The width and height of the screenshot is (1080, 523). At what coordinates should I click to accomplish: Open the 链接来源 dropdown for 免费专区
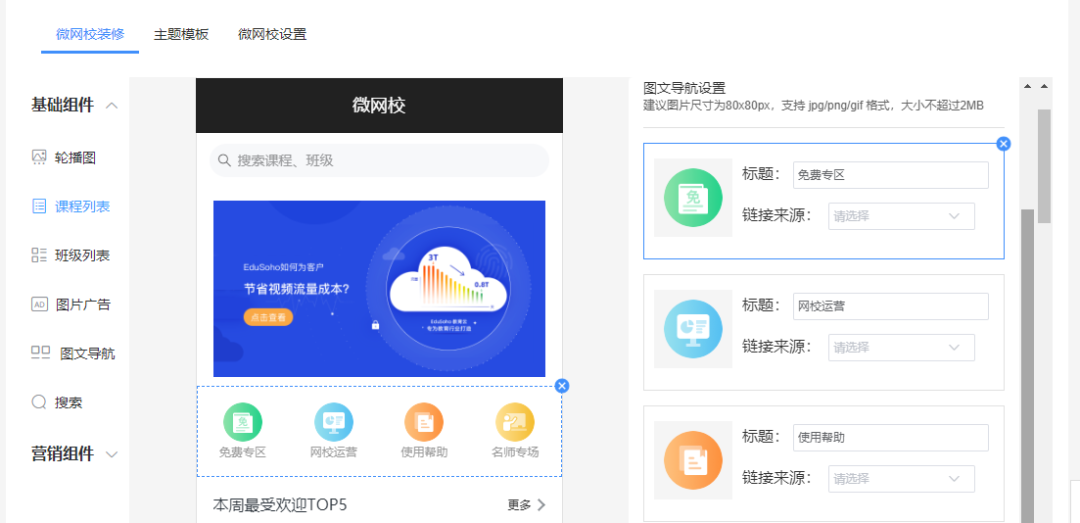pos(902,216)
